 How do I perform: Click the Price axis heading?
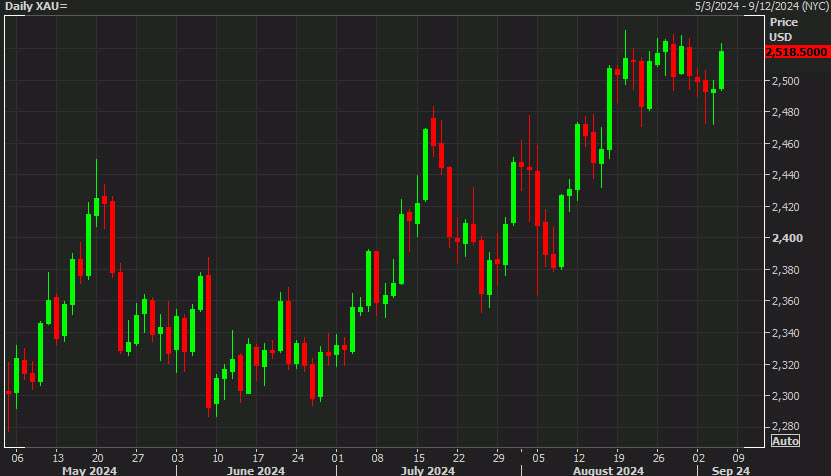784,22
